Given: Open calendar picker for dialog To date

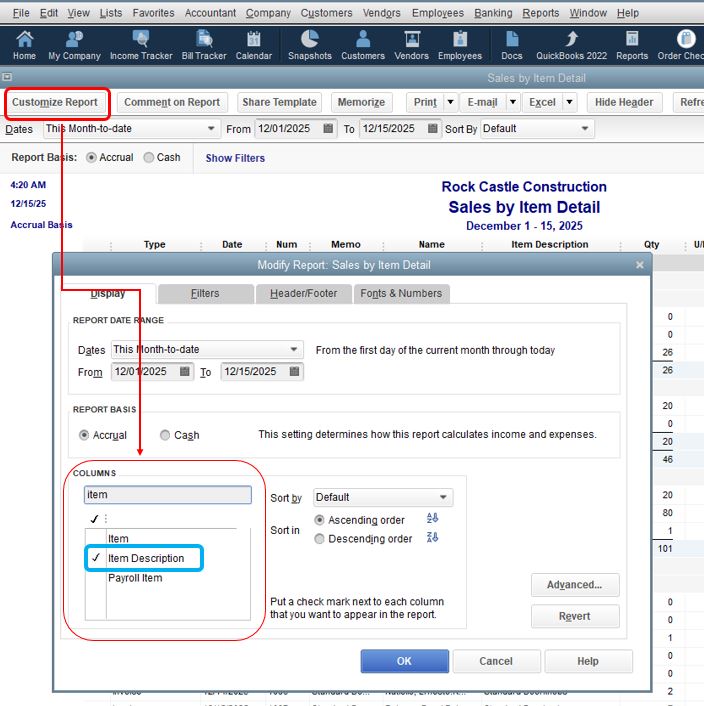Looking at the screenshot, I should (x=294, y=371).
